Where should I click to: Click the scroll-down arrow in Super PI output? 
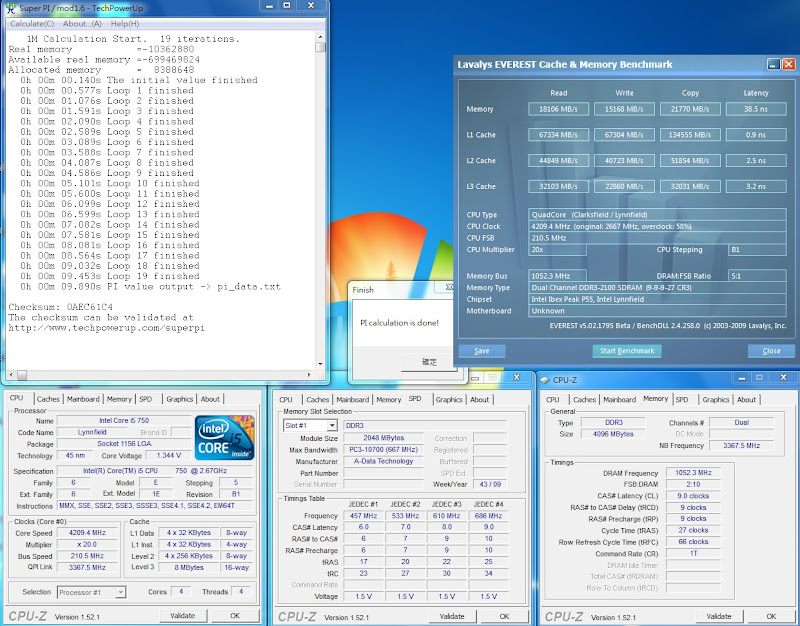pyautogui.click(x=320, y=364)
